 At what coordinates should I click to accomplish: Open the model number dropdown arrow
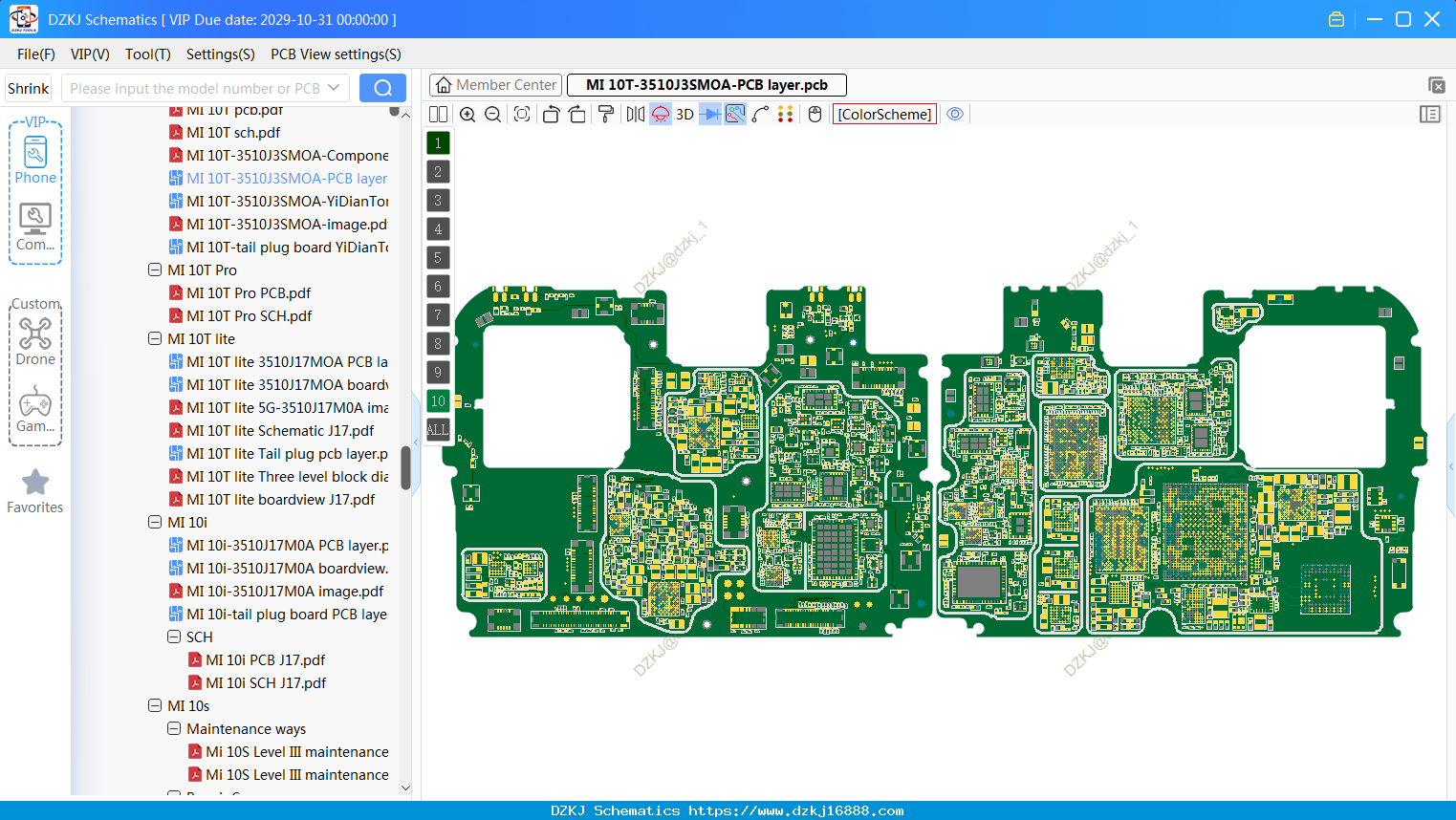334,88
